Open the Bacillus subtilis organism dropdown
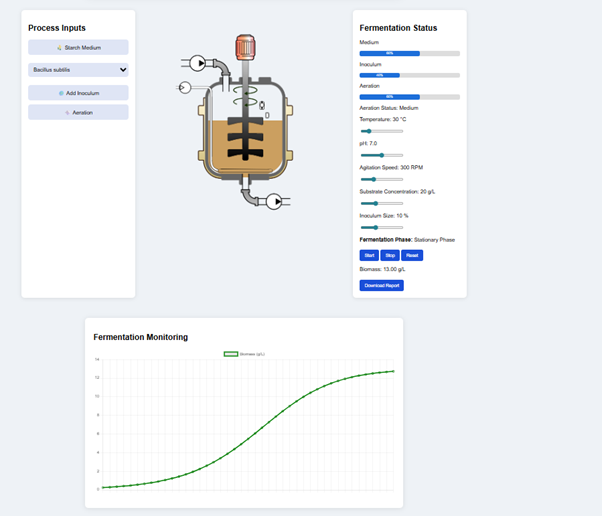Viewport: 602px width, 516px height. (78, 70)
